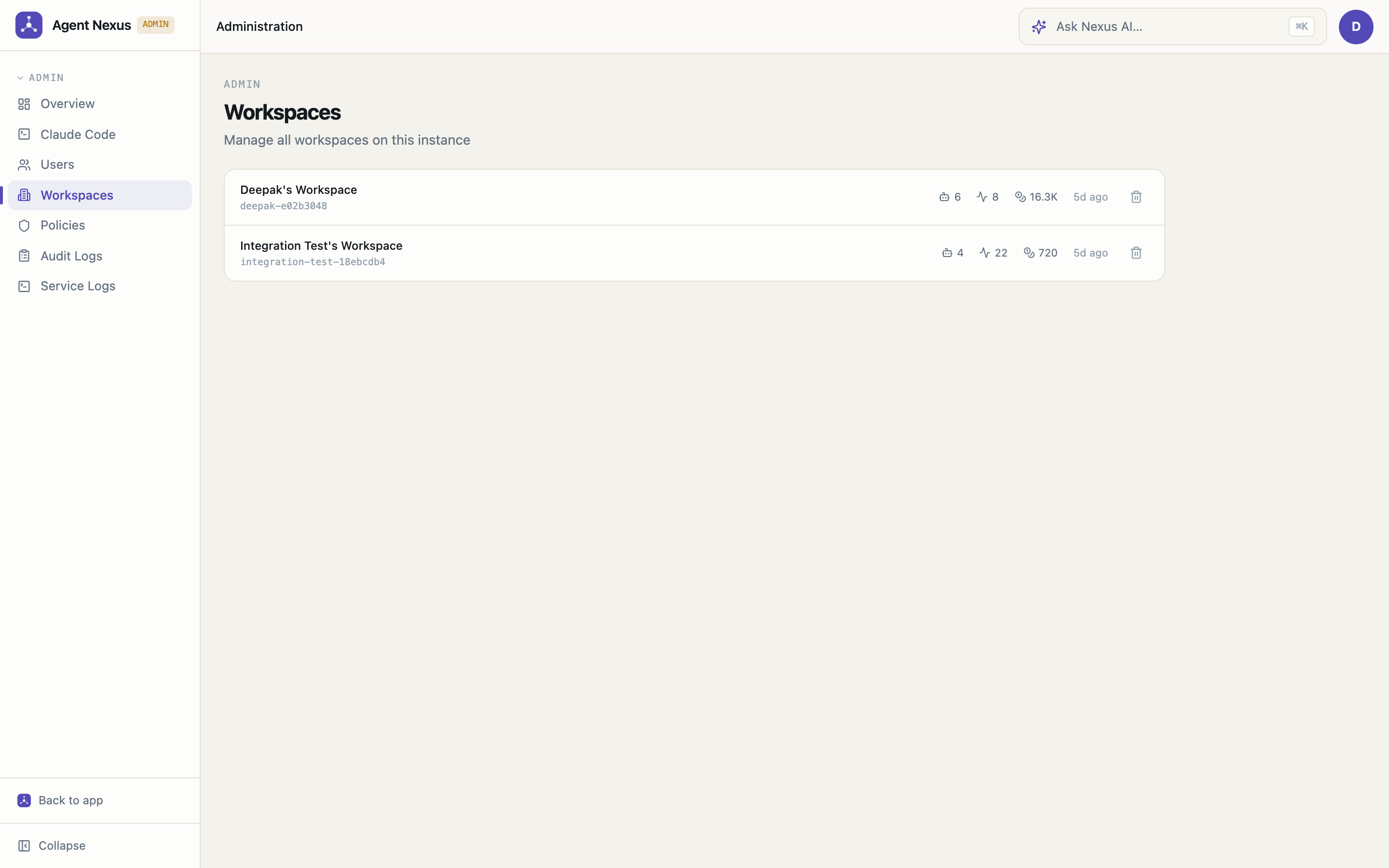This screenshot has height=868, width=1389.
Task: Delete Integration Test's Workspace with trash icon
Action: click(1136, 253)
